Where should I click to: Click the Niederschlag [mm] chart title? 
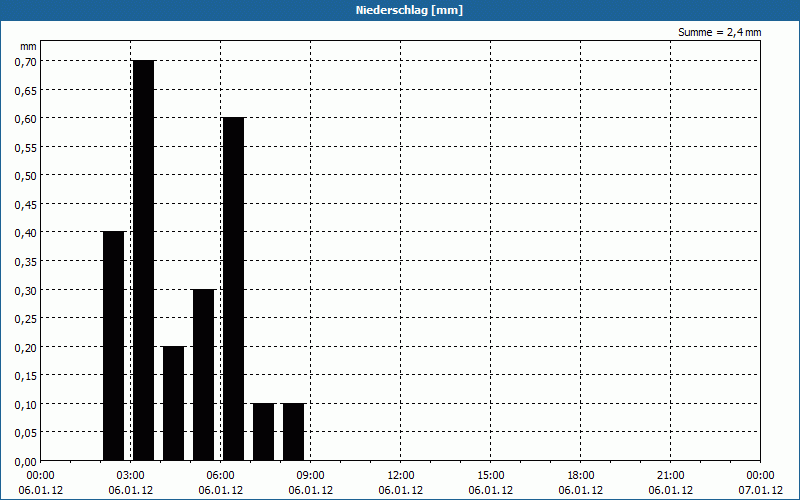pos(409,10)
